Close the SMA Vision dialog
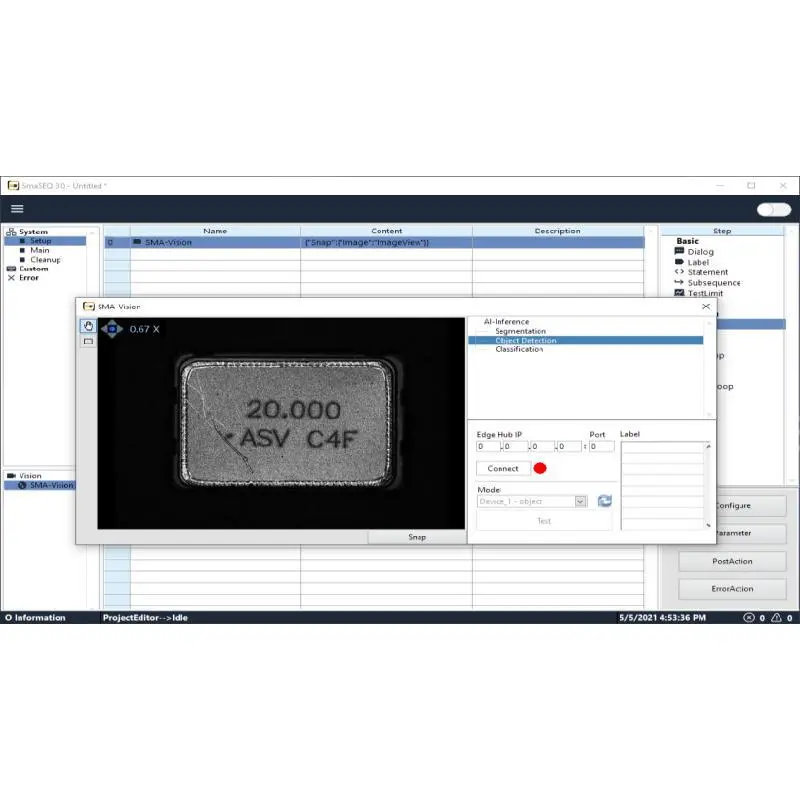The height and width of the screenshot is (800, 800). point(706,306)
